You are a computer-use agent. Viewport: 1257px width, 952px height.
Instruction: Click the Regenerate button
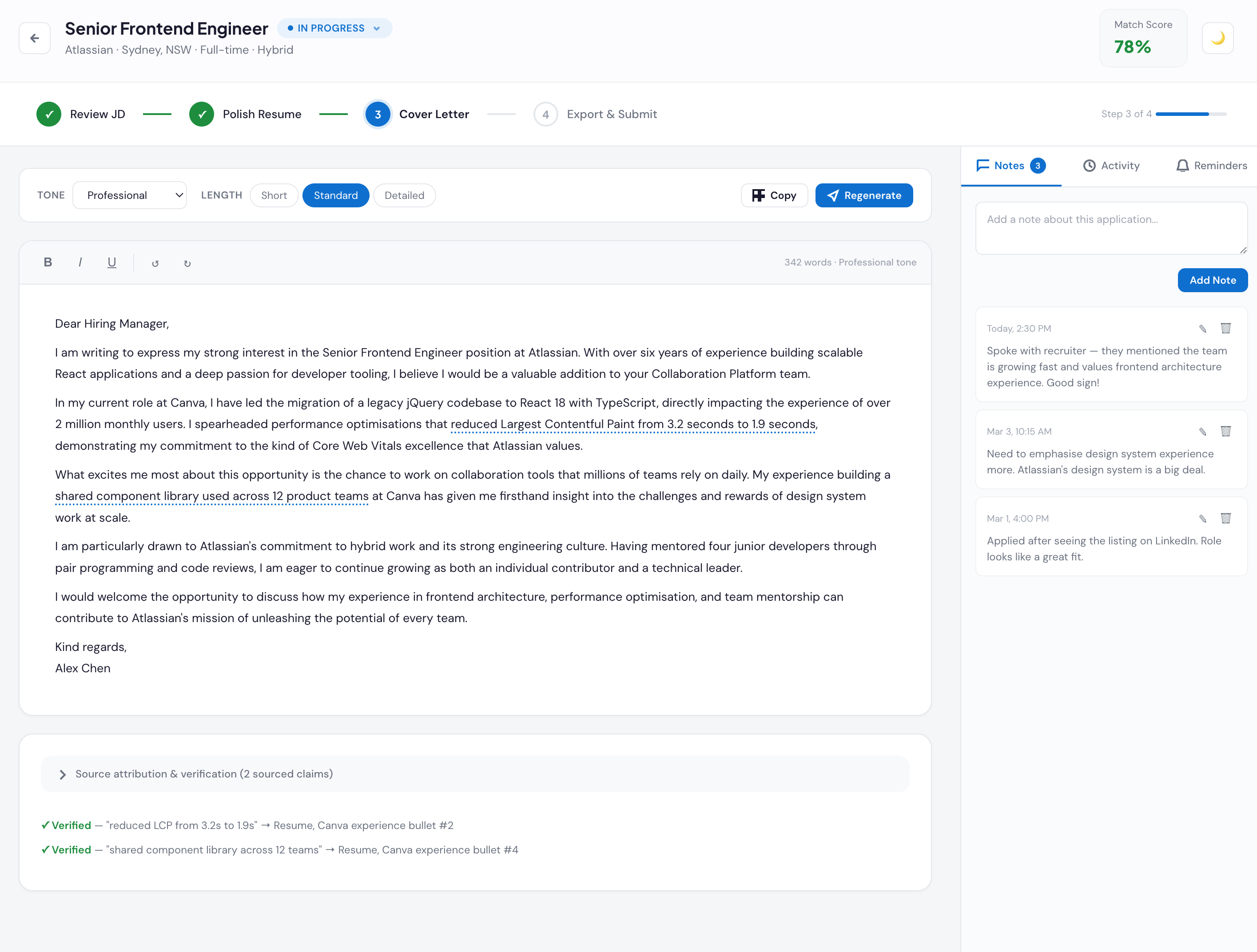tap(864, 195)
